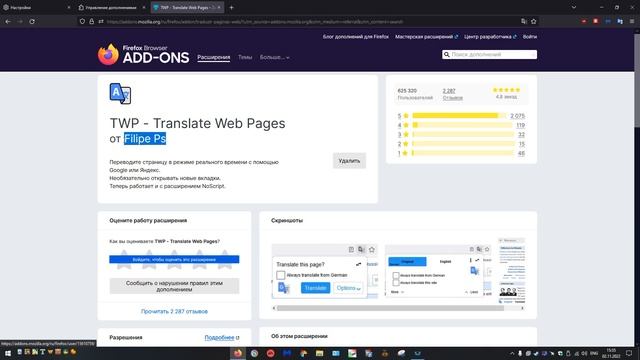Bookmark this page with the star icon
The image size is (640, 360).
533,21
